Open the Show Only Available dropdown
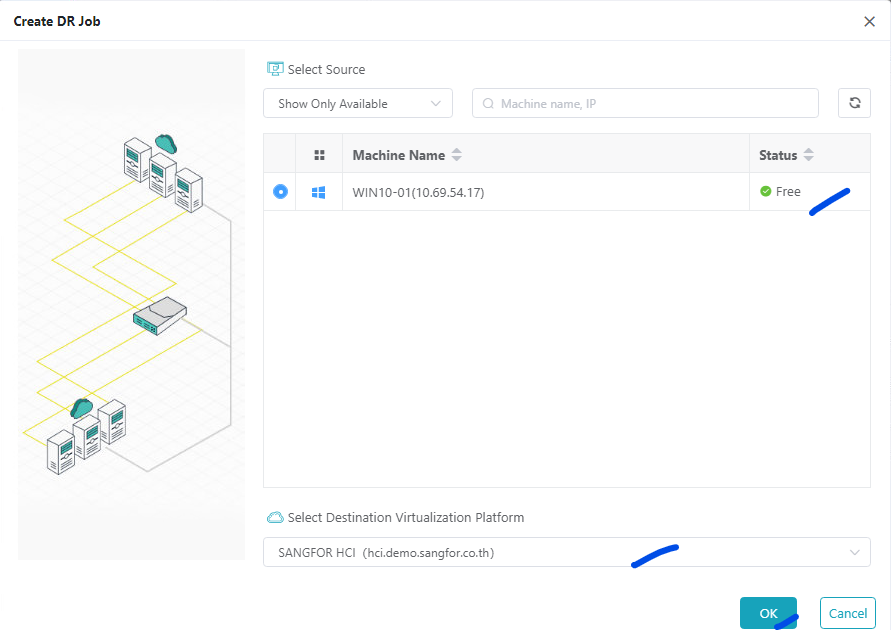Screen dimensions: 891x631 pyautogui.click(x=358, y=103)
